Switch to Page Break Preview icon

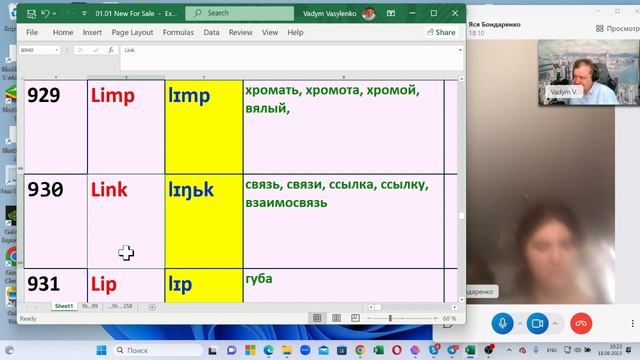(355, 318)
